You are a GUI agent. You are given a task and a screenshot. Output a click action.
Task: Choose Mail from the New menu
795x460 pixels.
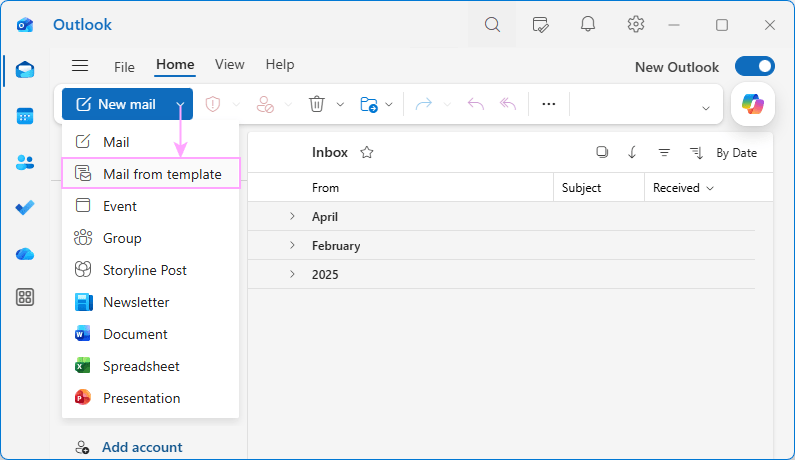[x=150, y=142]
